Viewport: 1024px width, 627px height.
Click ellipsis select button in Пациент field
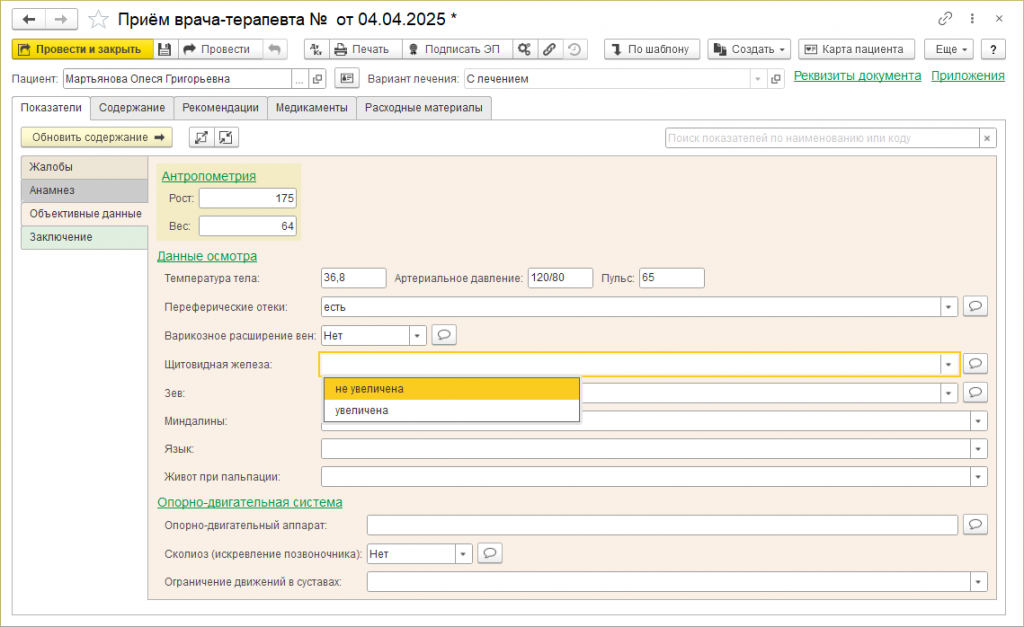point(299,79)
